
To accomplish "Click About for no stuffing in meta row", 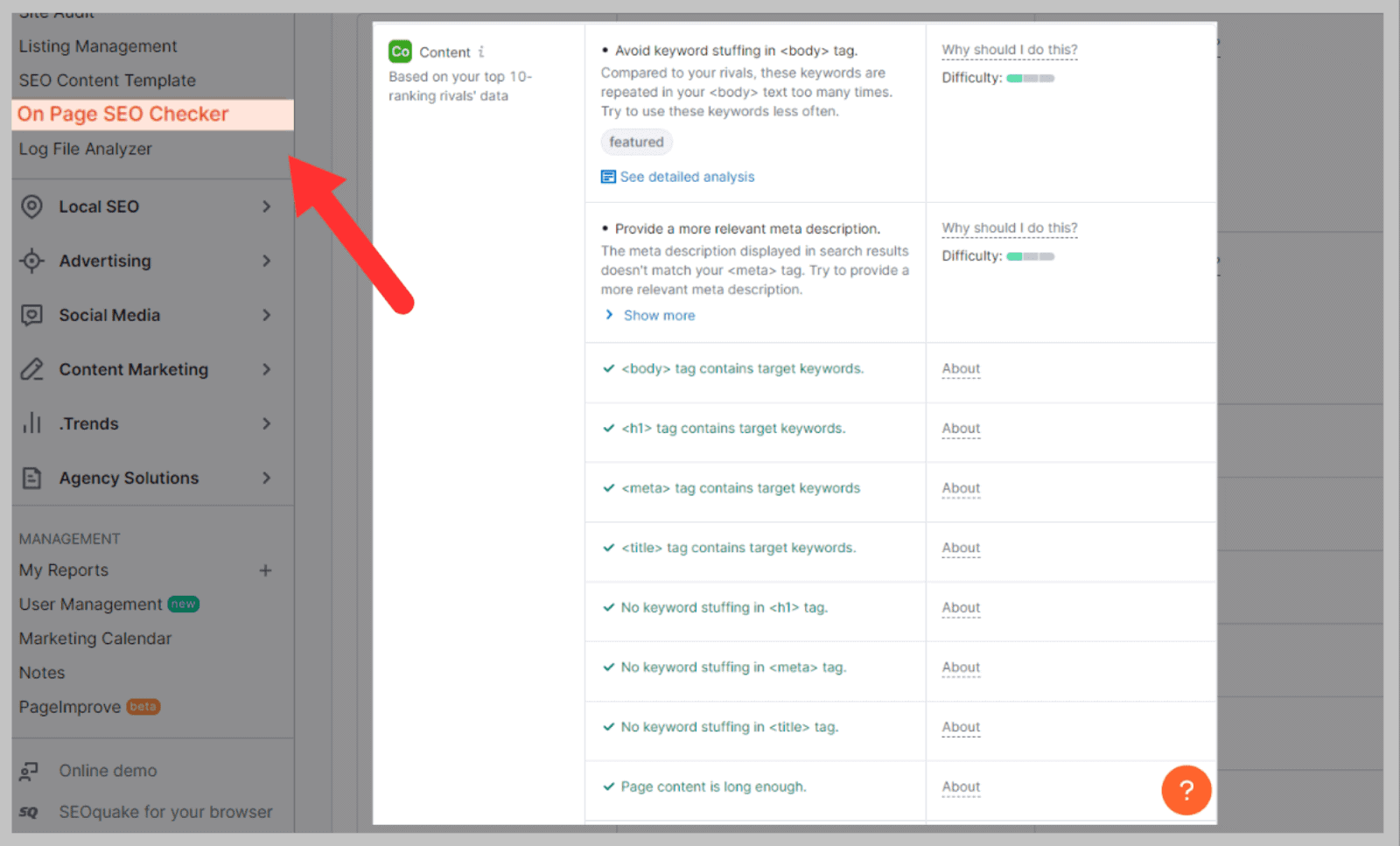I will 961,668.
